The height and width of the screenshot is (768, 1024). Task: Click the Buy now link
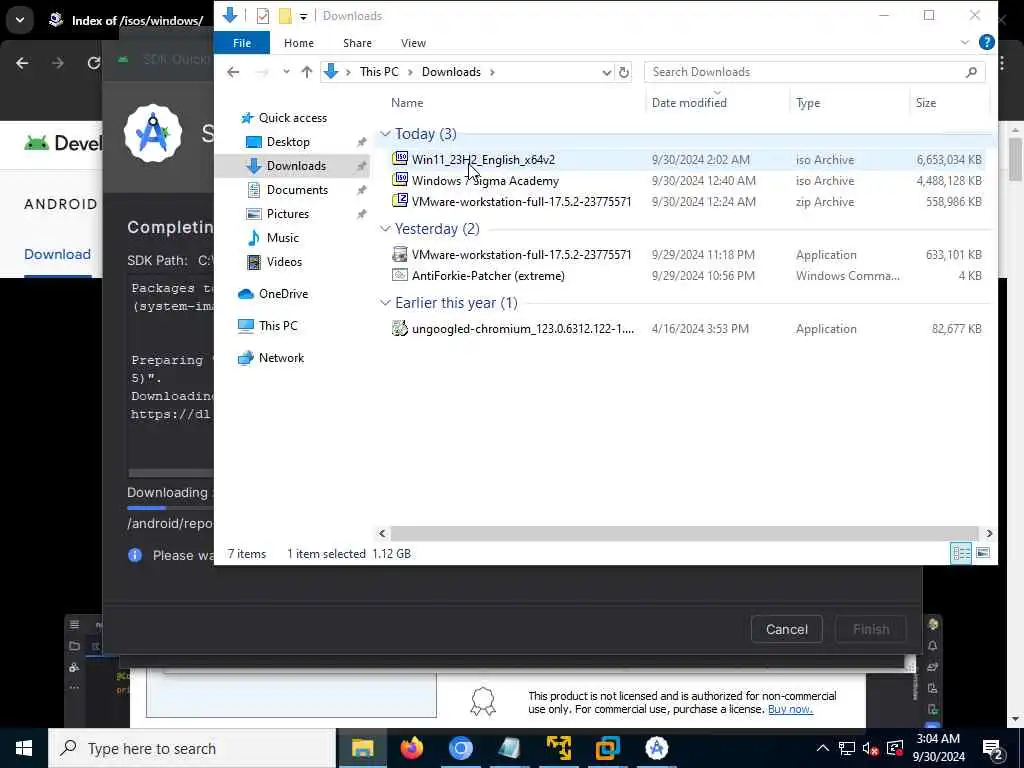790,709
